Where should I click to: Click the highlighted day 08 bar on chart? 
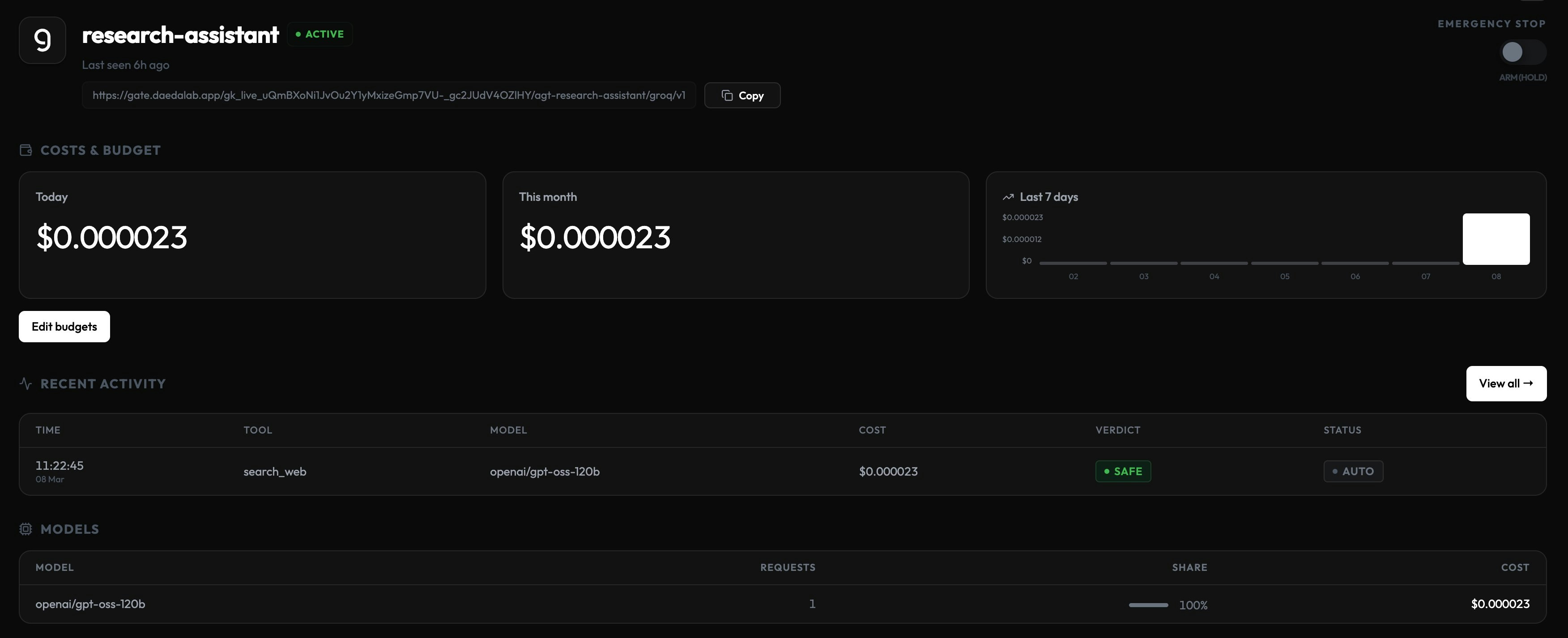tap(1496, 238)
